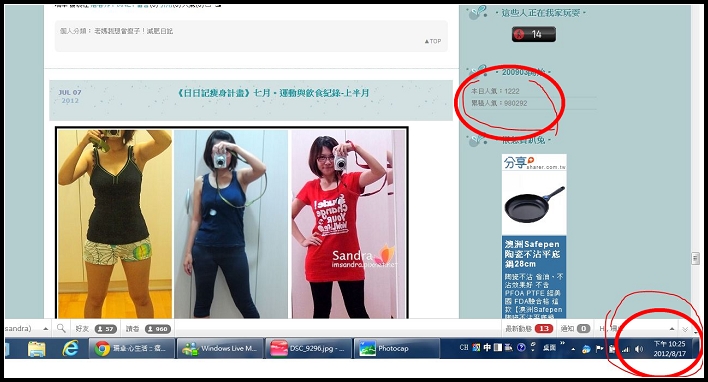
Task: Click the 桌面 desktop toolbar label
Action: pyautogui.click(x=549, y=347)
